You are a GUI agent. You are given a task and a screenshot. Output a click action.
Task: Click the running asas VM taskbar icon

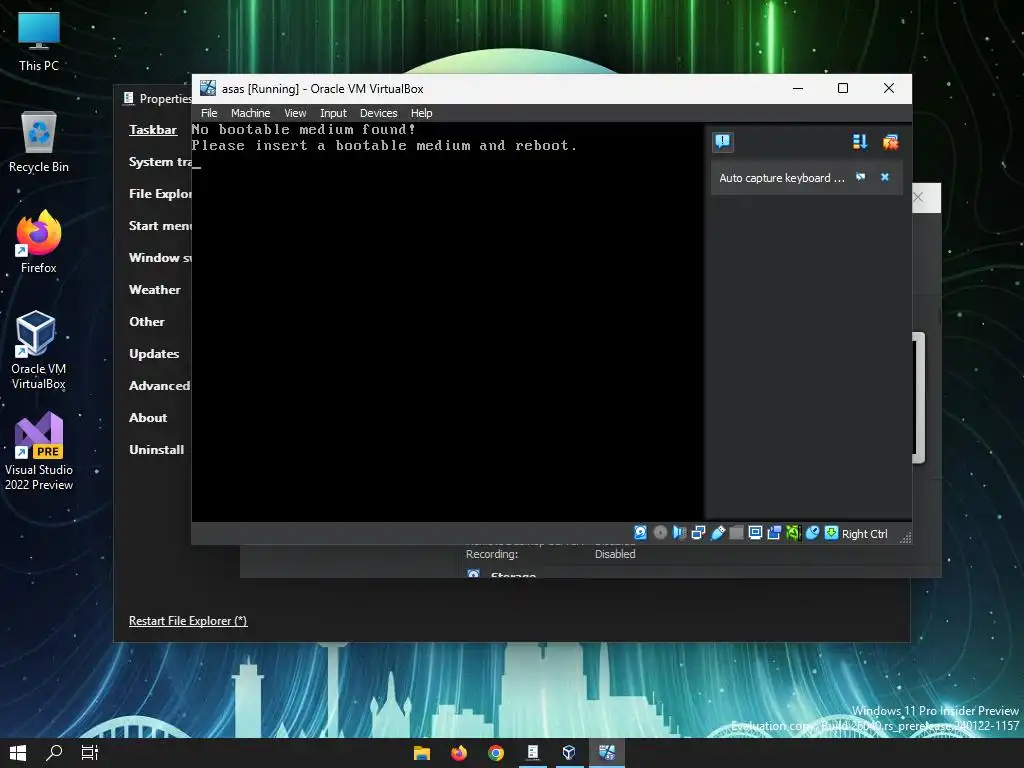pos(607,753)
